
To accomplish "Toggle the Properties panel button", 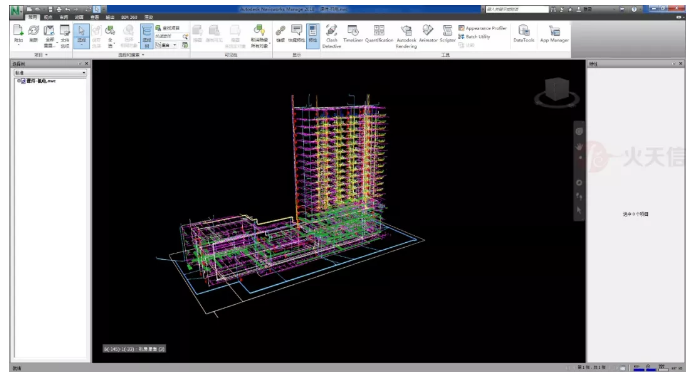I will (x=313, y=35).
